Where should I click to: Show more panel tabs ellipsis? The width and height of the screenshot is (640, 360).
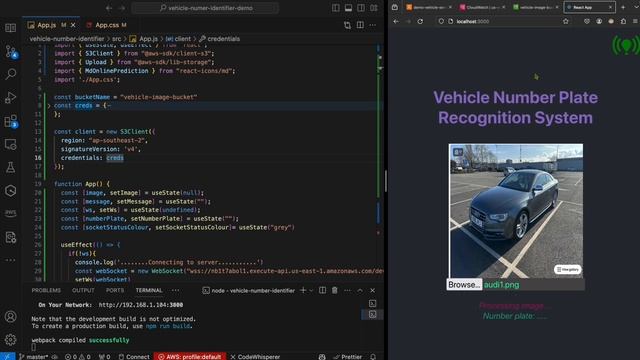[176, 290]
